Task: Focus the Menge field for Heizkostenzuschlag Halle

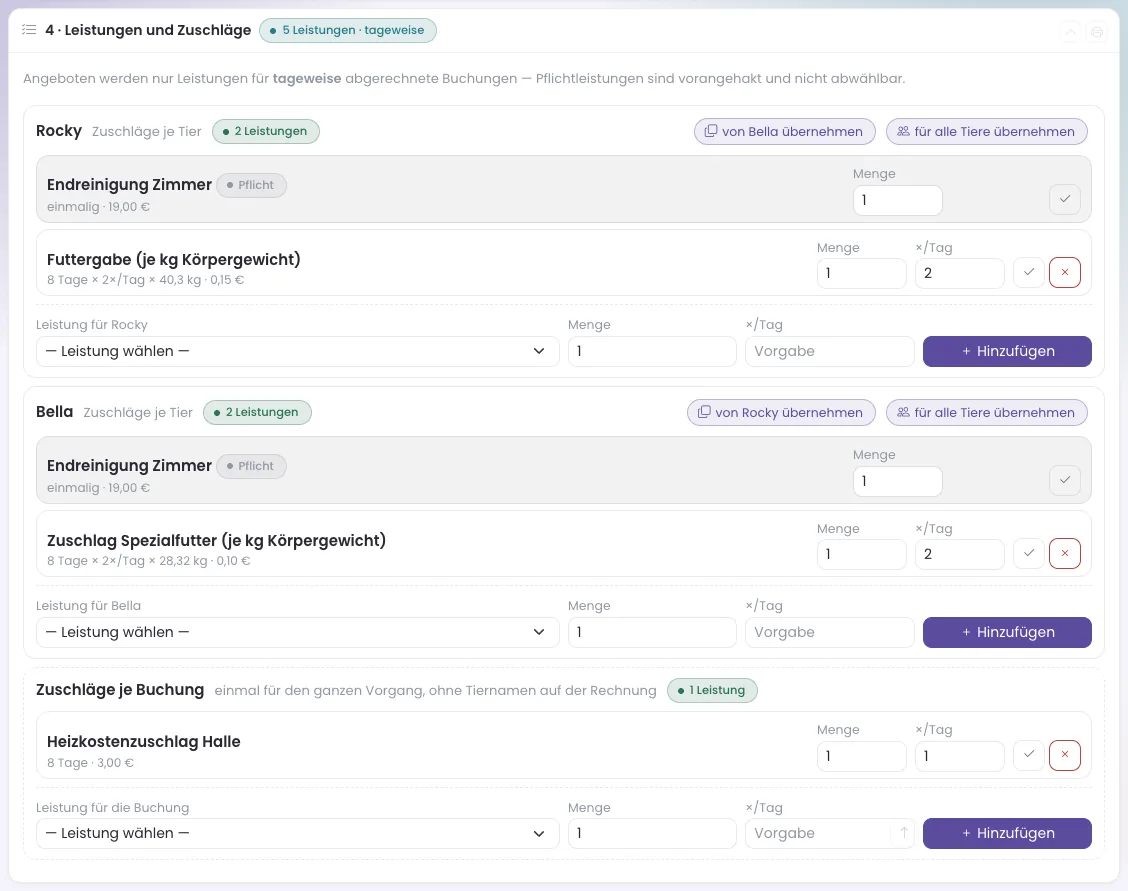Action: [x=861, y=756]
